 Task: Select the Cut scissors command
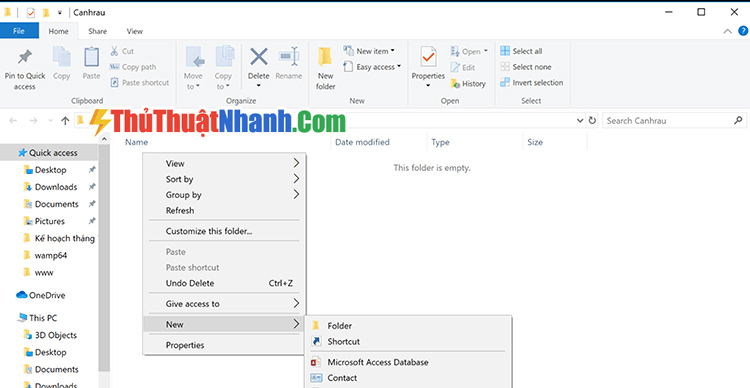(x=122, y=51)
